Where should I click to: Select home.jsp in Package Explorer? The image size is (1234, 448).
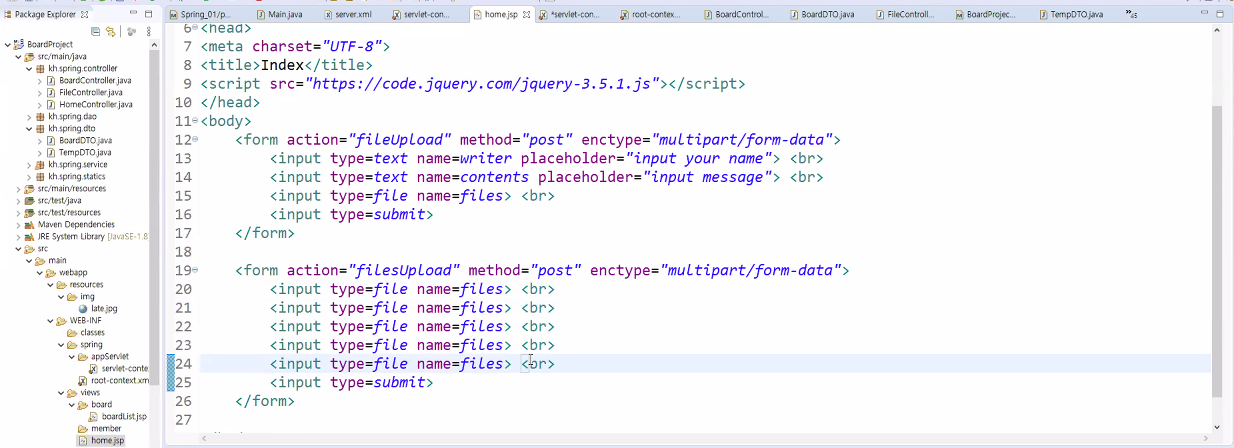[107, 441]
